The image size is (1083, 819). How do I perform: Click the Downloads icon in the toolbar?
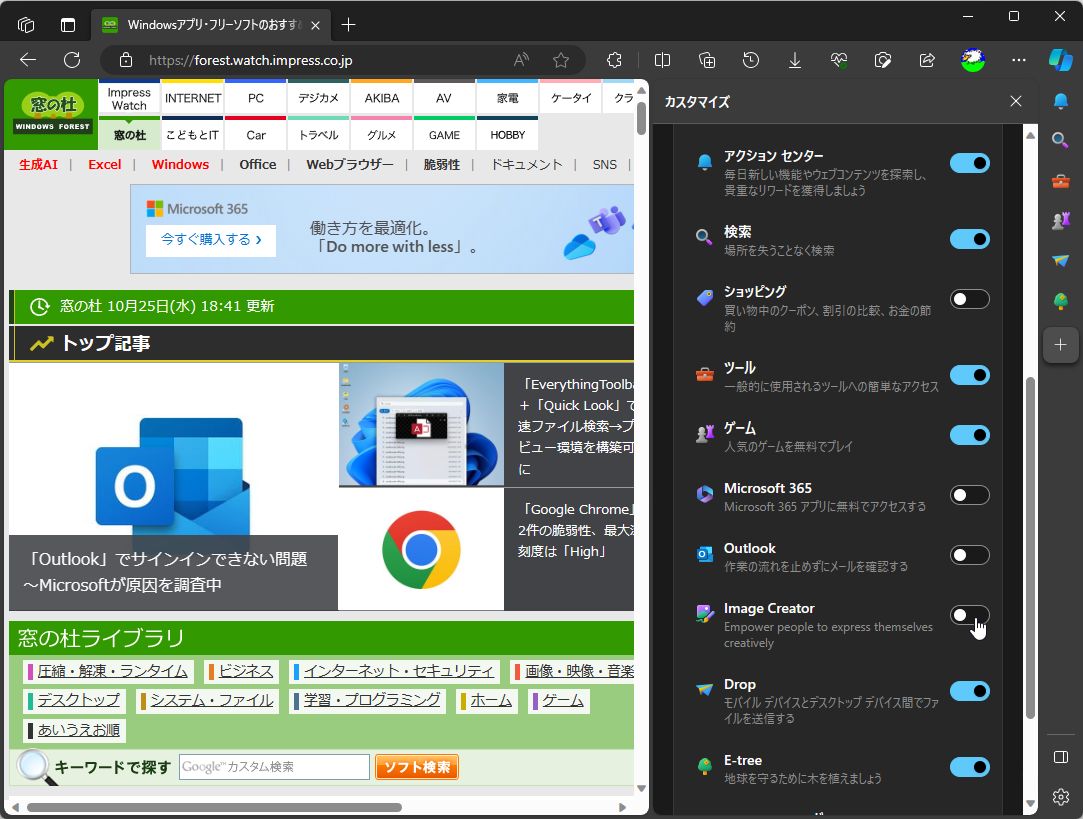point(794,60)
